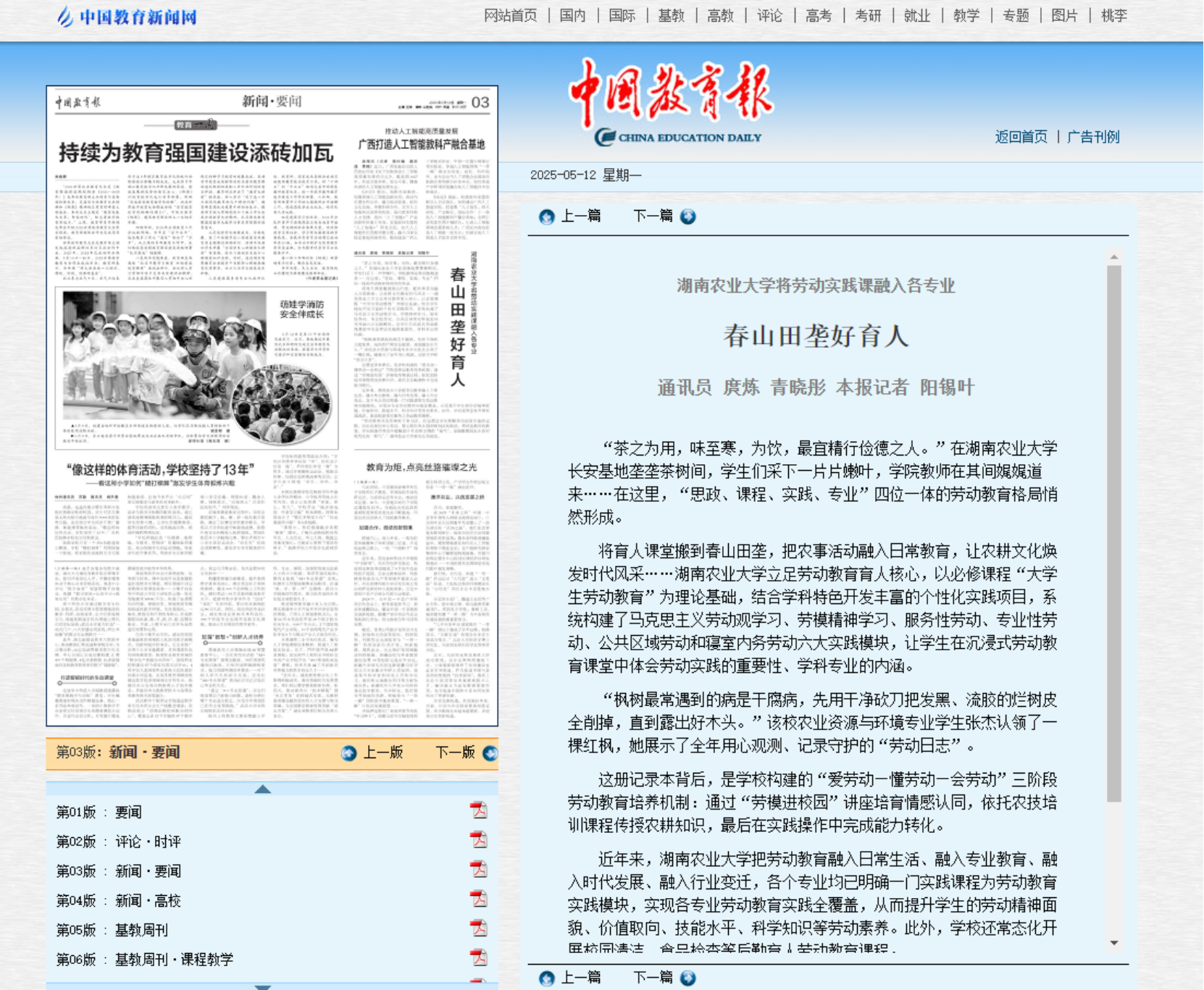
Task: Click the 上一版 previous page arrow icon
Action: pyautogui.click(x=349, y=753)
